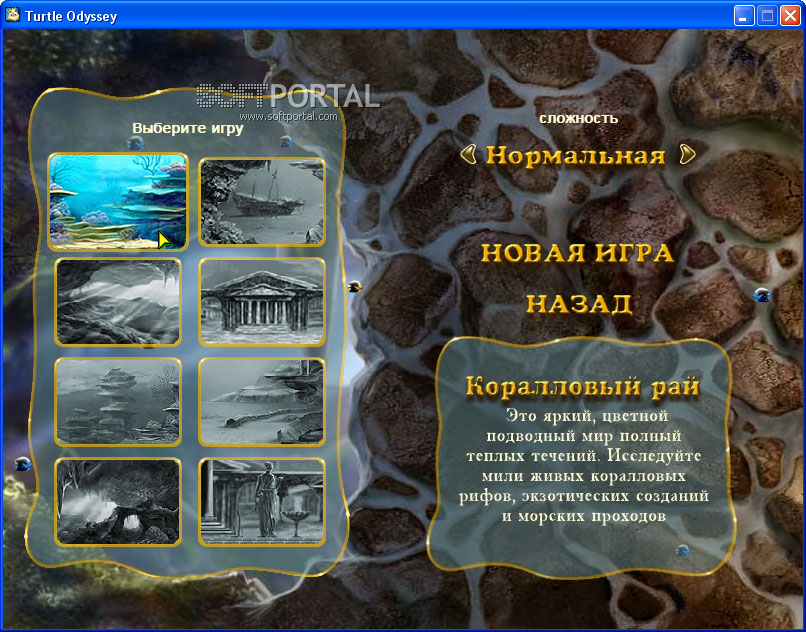
Task: Click the сложность label
Action: pos(578,119)
